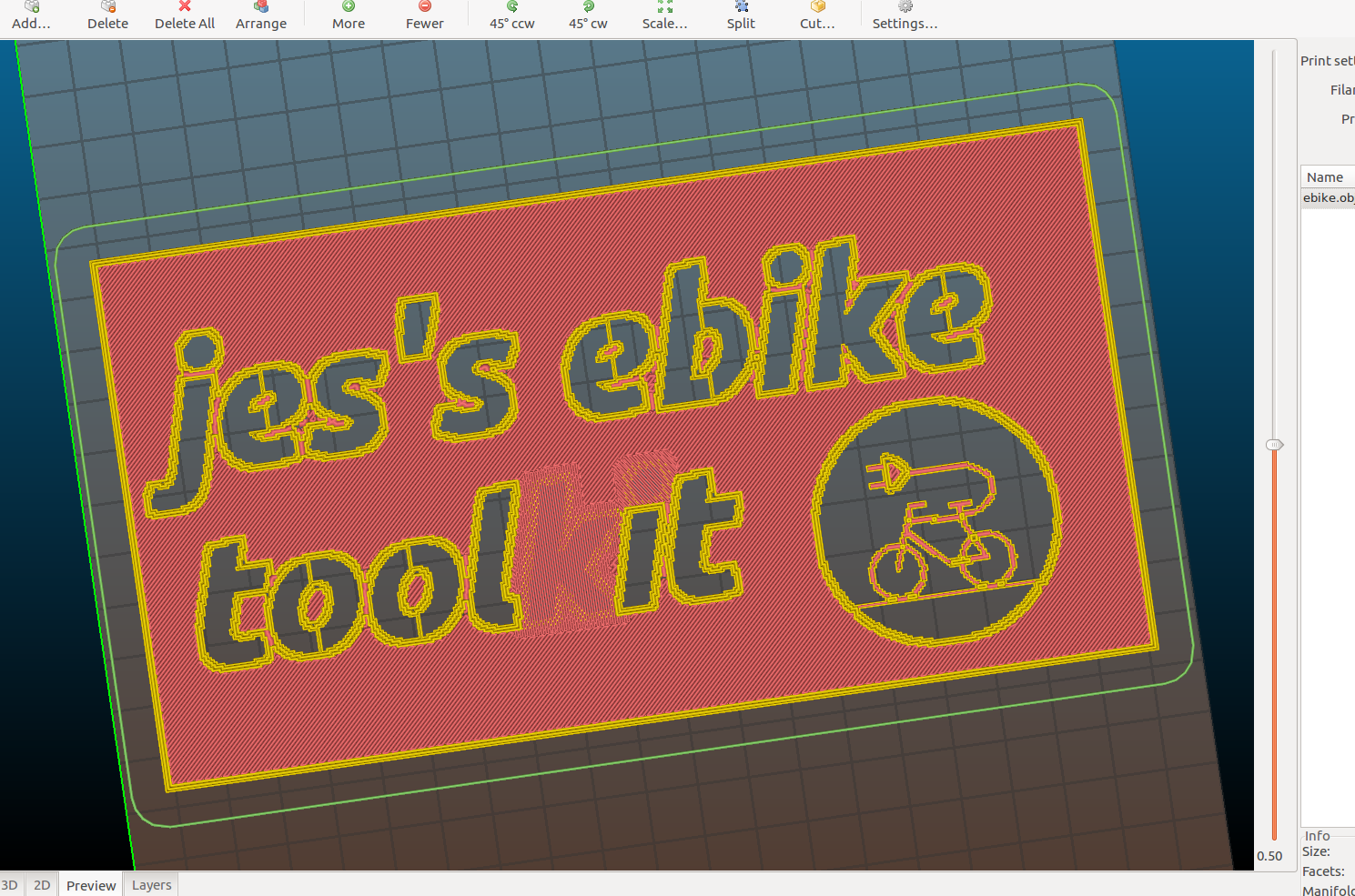Click the vertical layer height slider handle
This screenshot has width=1355, height=896.
tap(1274, 445)
